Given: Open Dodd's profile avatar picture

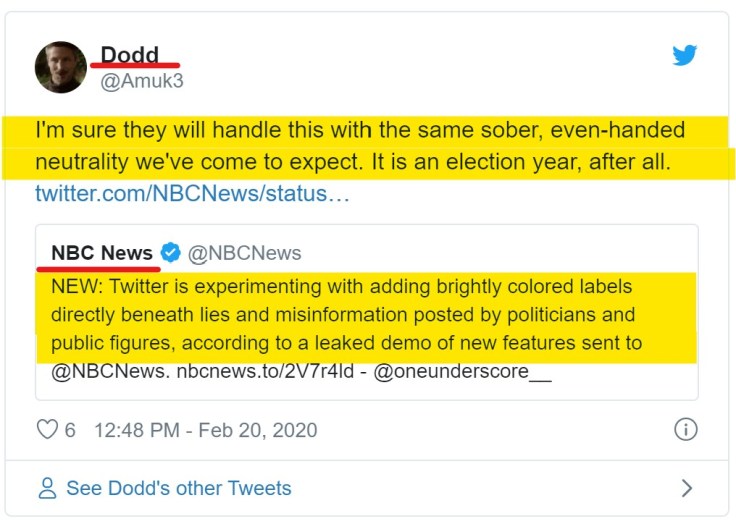Looking at the screenshot, I should 61,67.
